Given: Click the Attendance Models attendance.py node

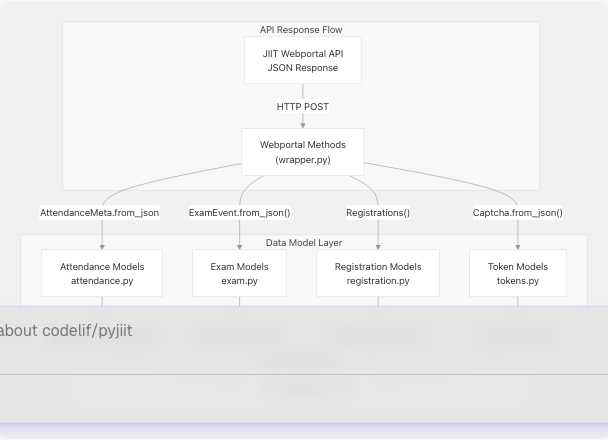Looking at the screenshot, I should (102, 274).
